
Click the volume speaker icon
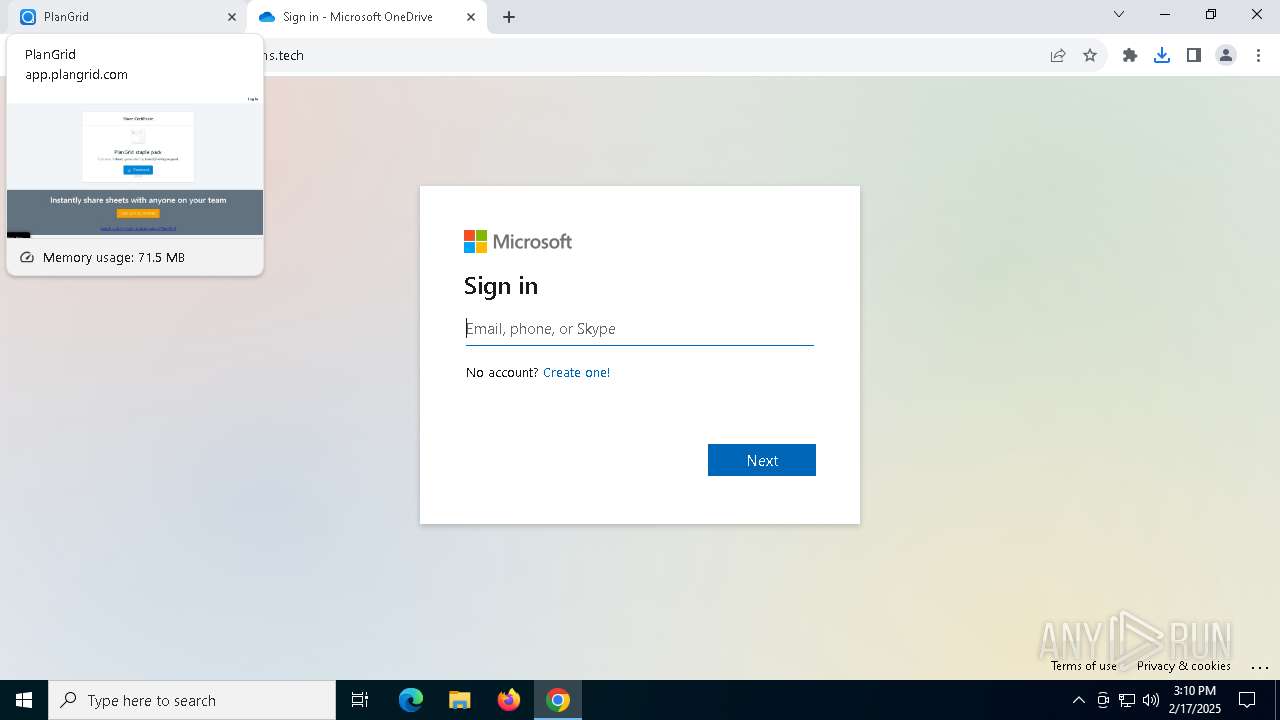click(1151, 700)
